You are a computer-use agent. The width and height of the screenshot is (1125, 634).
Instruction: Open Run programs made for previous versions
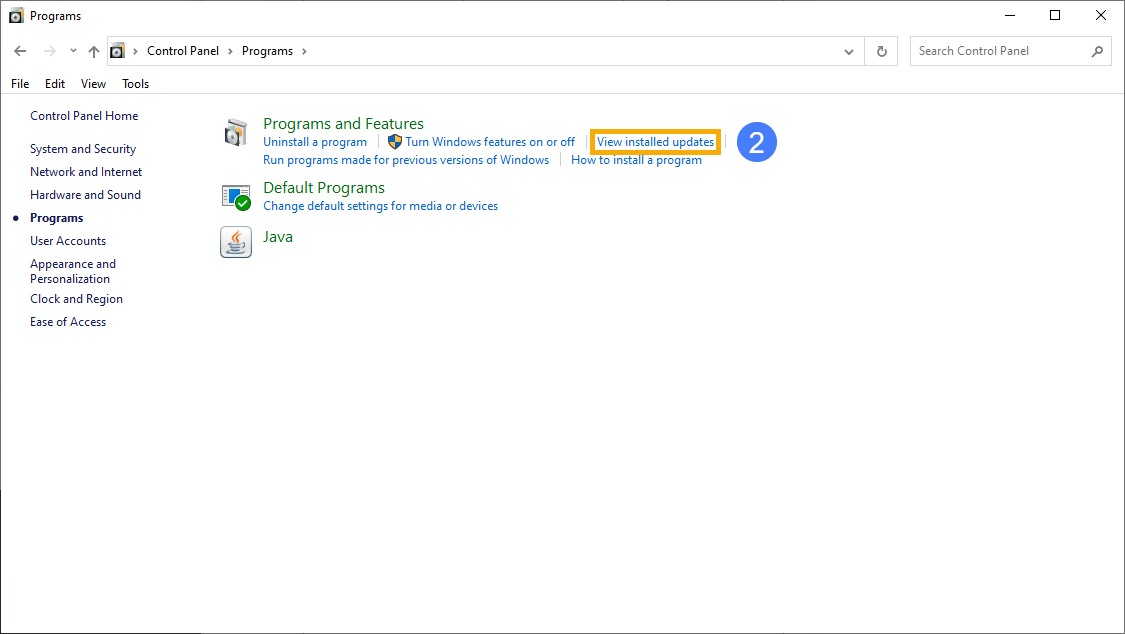coord(406,160)
